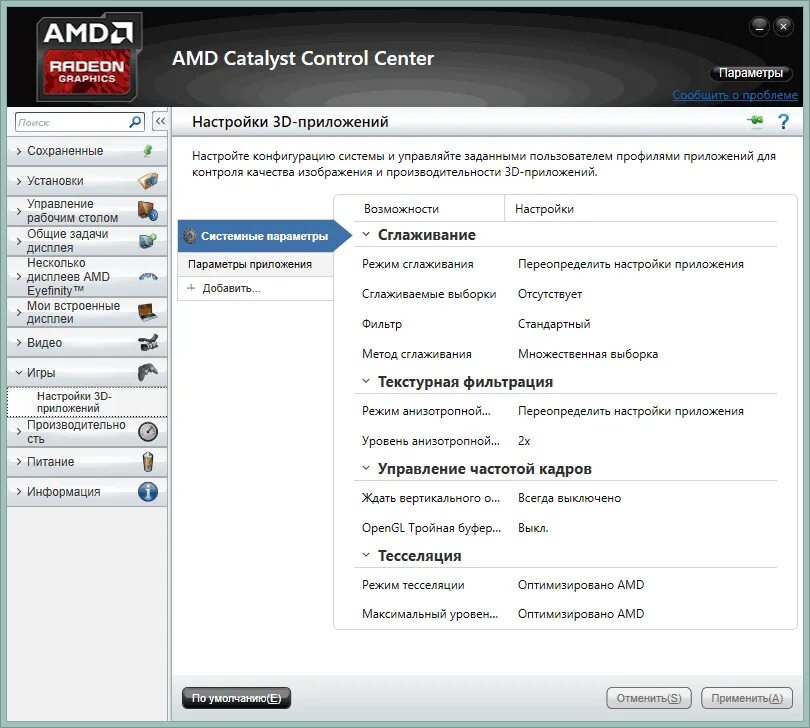
Task: Click Сообщить о проблеме link
Action: (735, 95)
